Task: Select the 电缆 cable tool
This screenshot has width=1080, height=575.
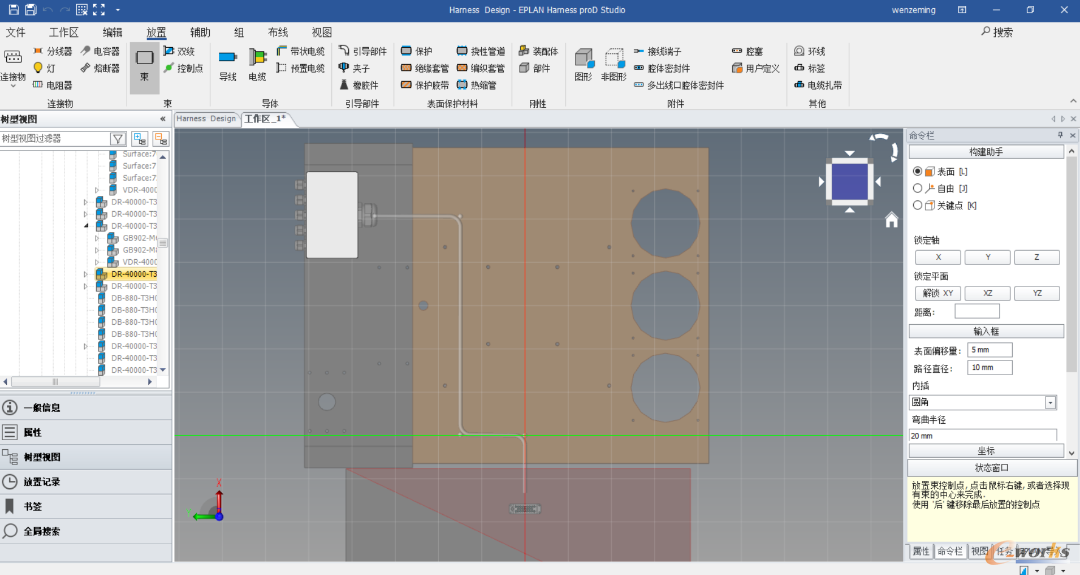Action: click(x=257, y=66)
